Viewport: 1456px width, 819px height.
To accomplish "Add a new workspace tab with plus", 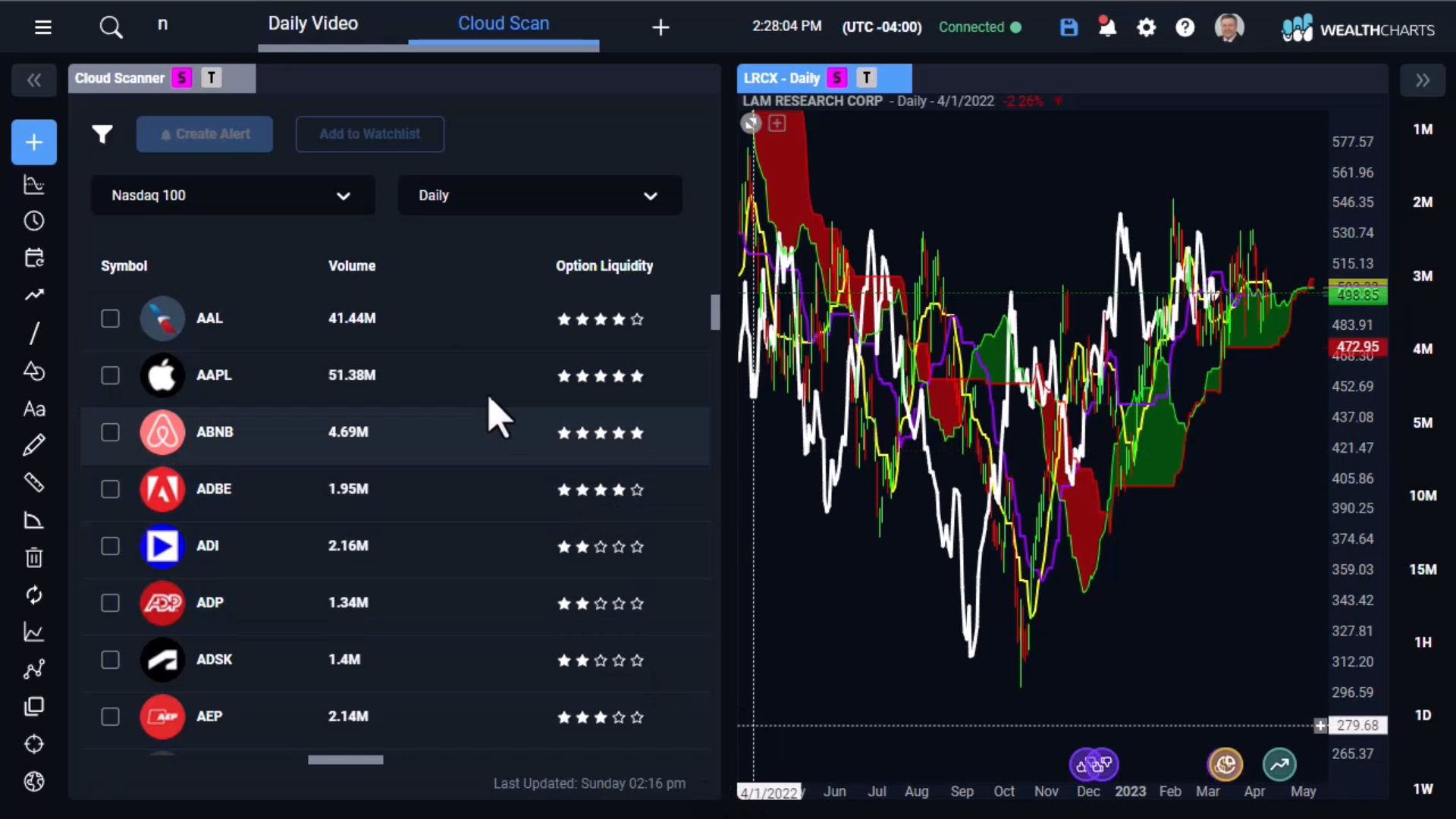I will [x=661, y=28].
